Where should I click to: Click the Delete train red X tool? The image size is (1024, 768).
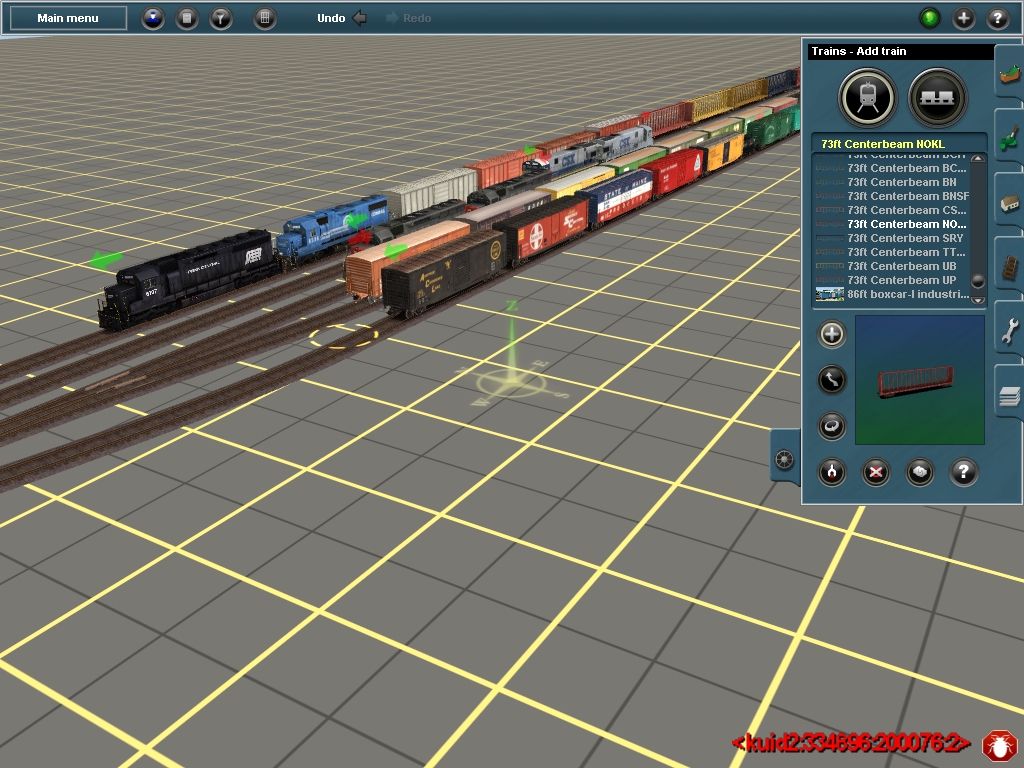(876, 472)
